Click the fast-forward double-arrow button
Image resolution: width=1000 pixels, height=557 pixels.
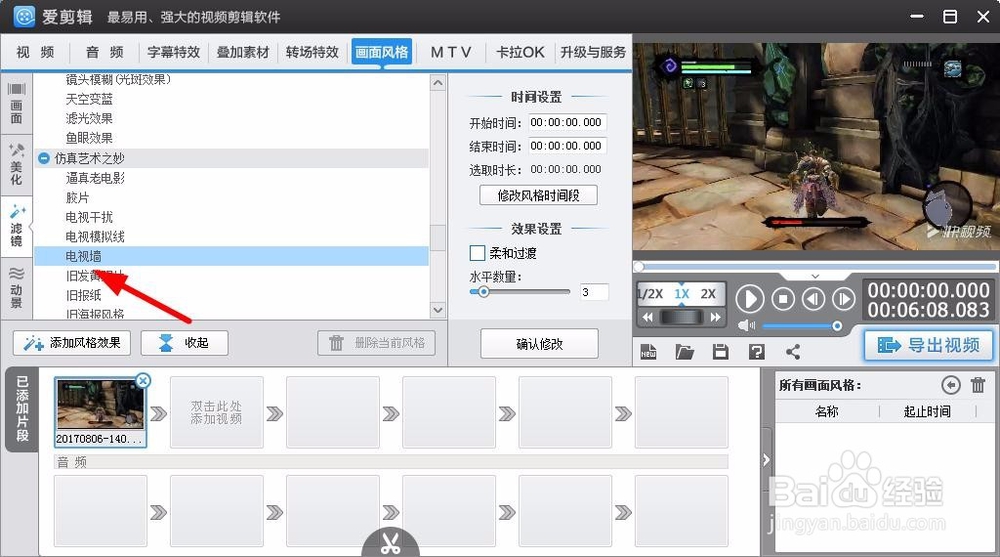(x=716, y=317)
